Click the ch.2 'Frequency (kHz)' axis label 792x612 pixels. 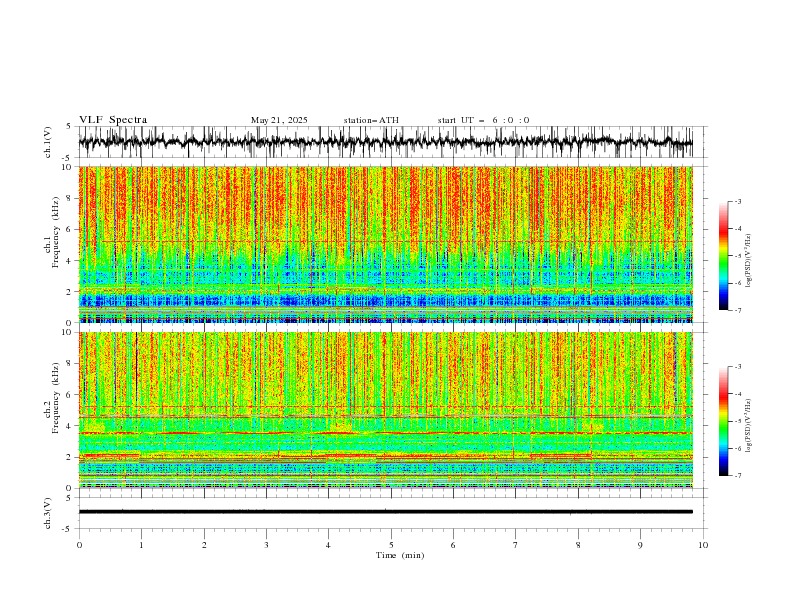(56, 398)
